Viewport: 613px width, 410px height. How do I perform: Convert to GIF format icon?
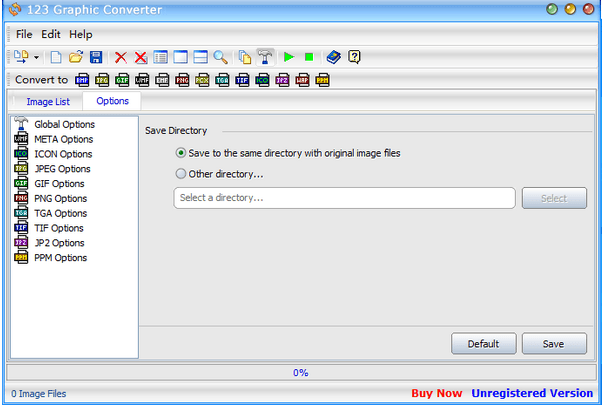click(122, 80)
